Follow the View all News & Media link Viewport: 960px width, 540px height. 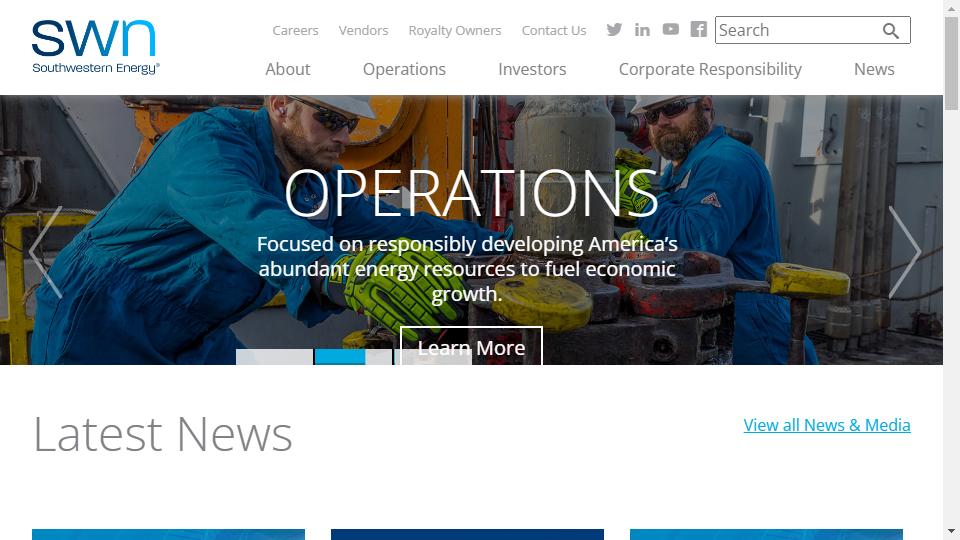(x=827, y=425)
